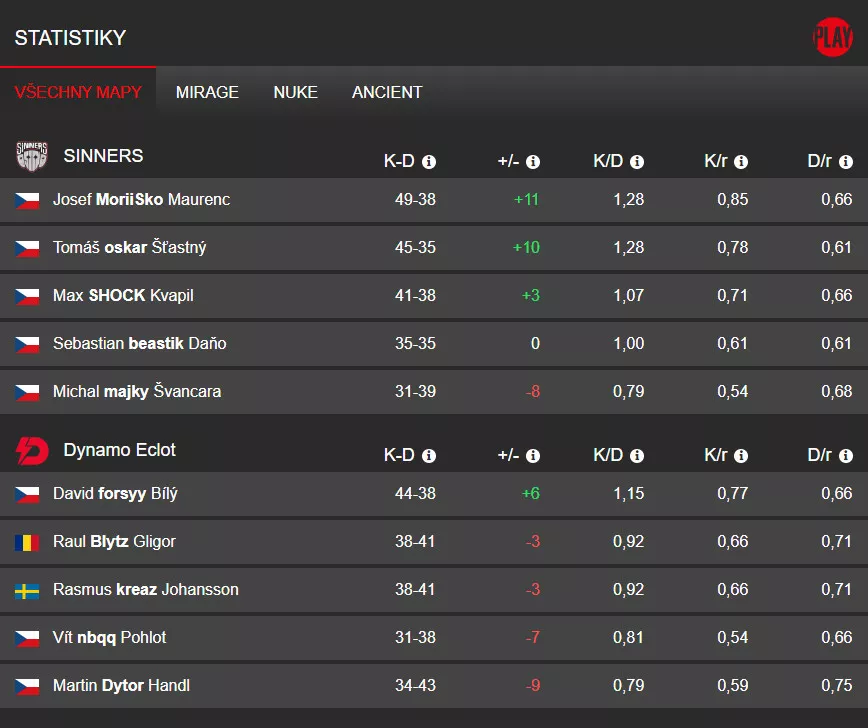Open player David forsyy Bílý profile
The height and width of the screenshot is (728, 868).
[x=115, y=494]
